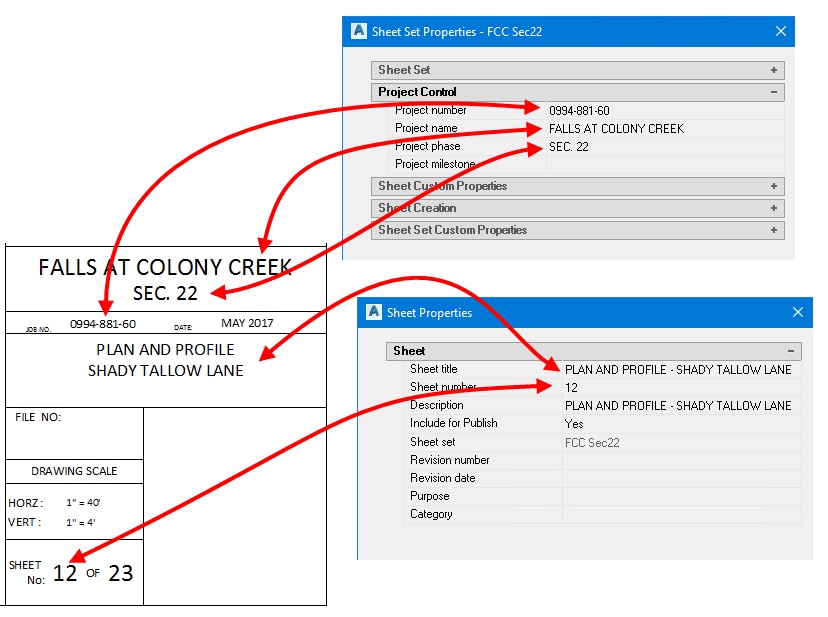Edit the Sheet number value 12

pyautogui.click(x=682, y=387)
